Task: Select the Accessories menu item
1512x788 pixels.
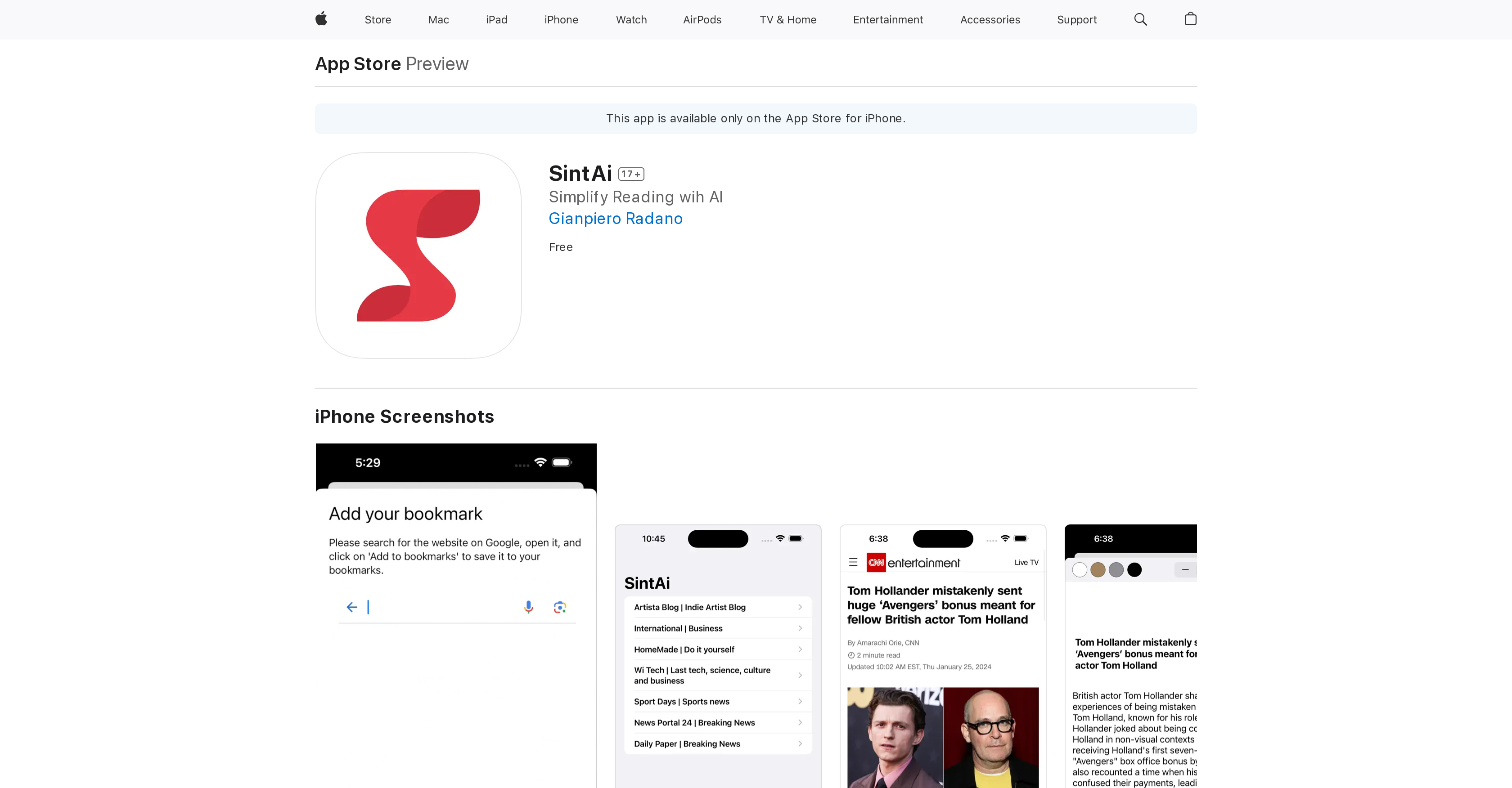Action: coord(990,19)
